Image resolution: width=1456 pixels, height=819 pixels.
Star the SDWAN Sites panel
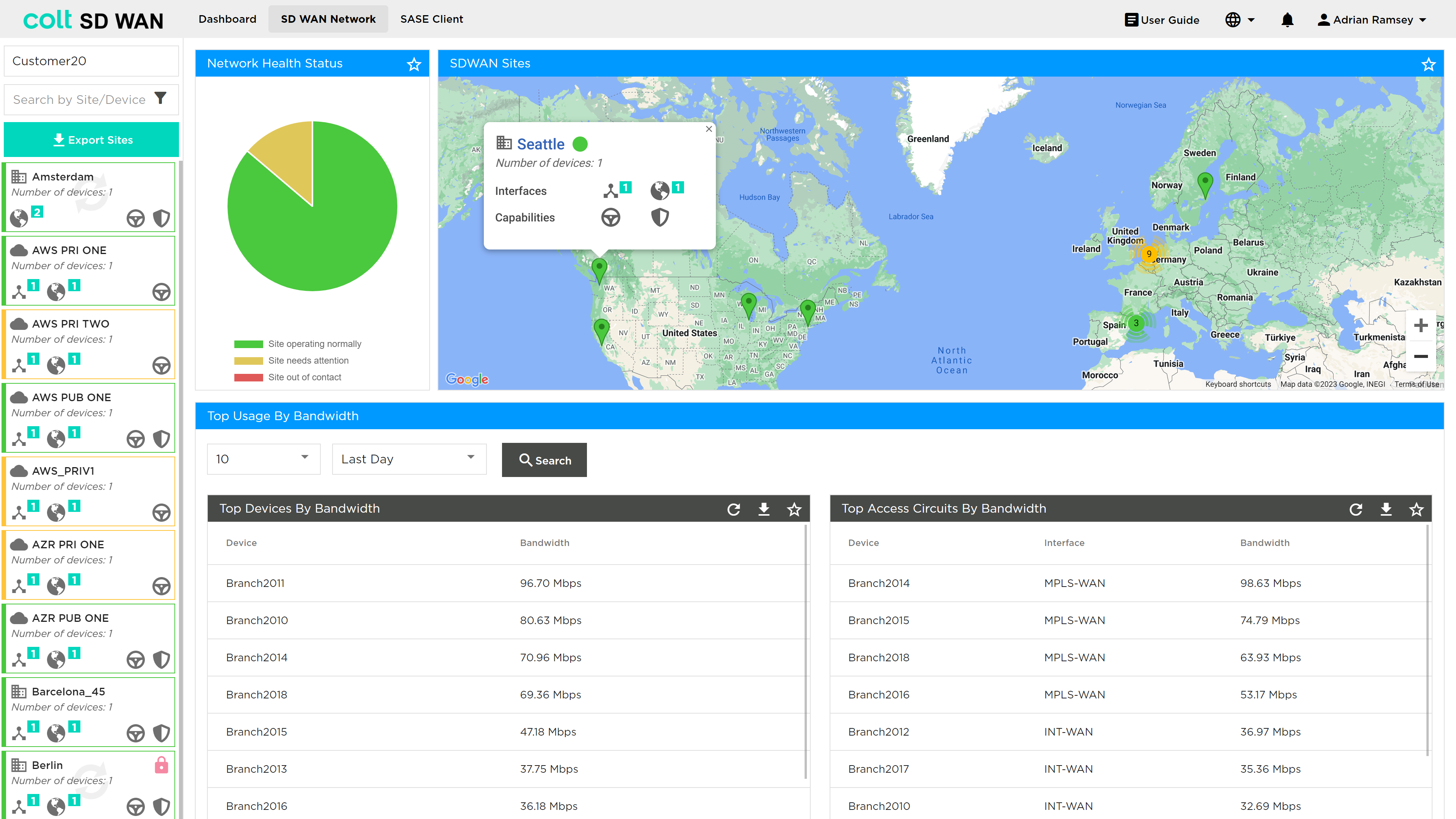1428,64
